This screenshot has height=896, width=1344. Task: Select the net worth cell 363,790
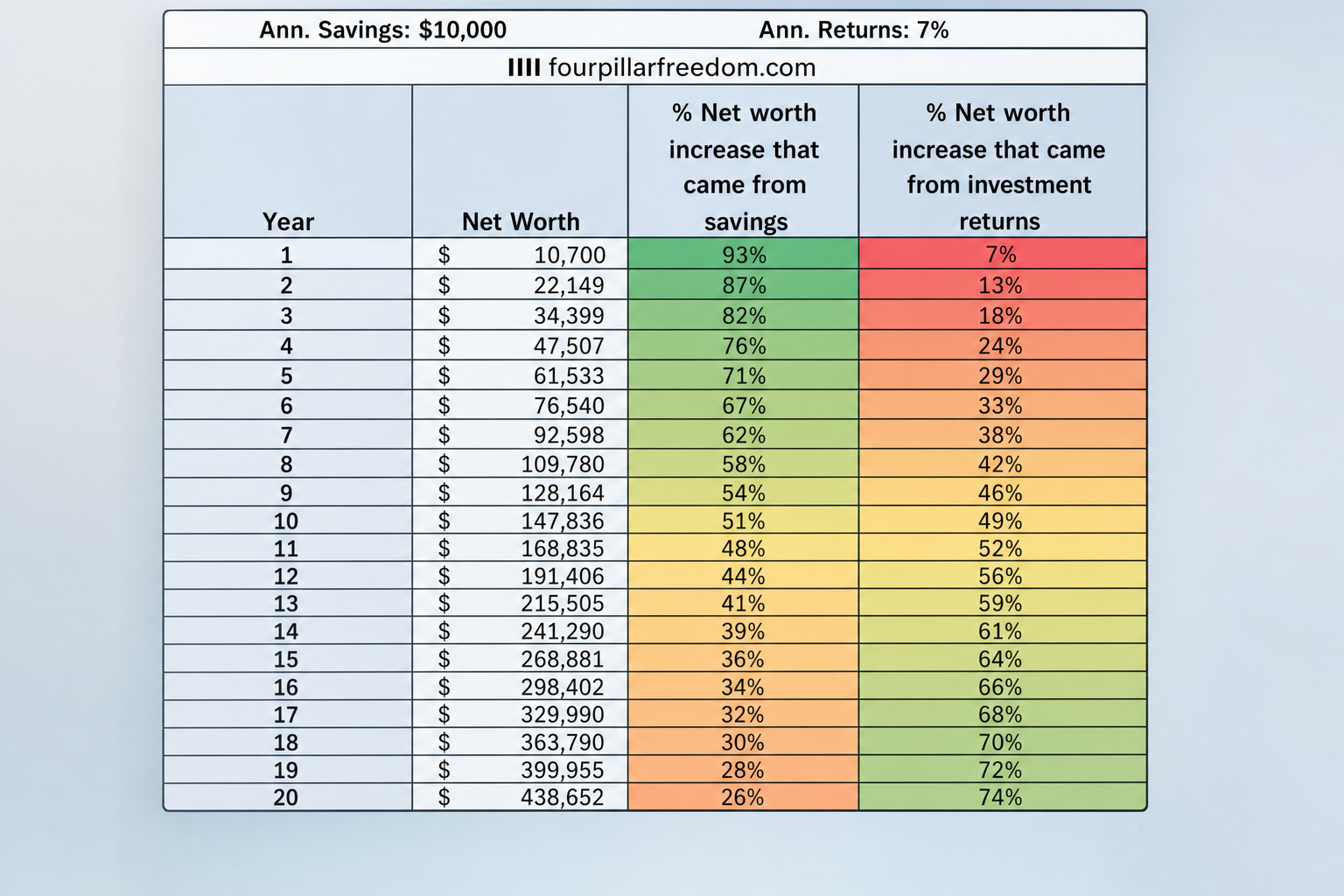[521, 742]
